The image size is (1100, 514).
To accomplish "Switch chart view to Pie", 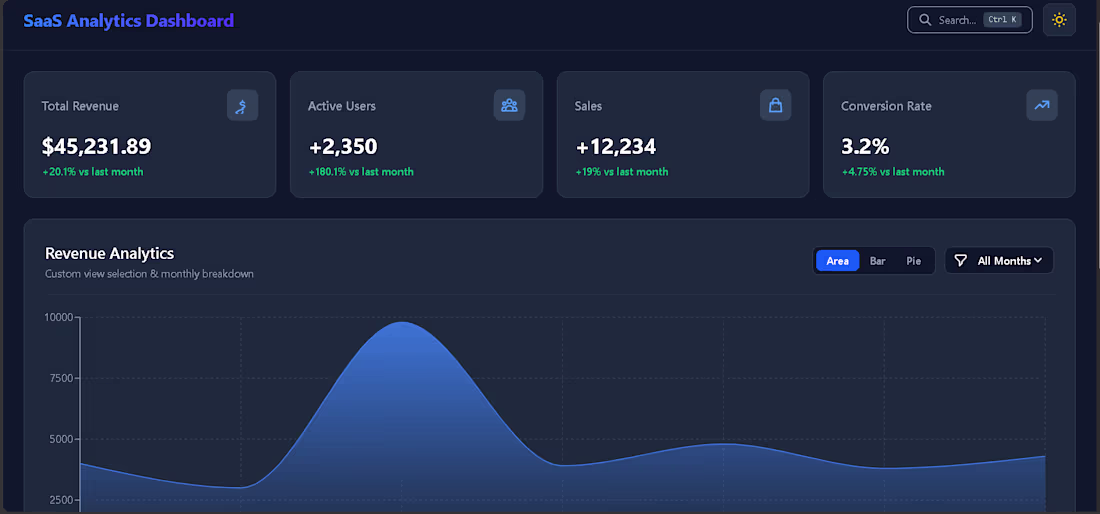I will click(913, 261).
